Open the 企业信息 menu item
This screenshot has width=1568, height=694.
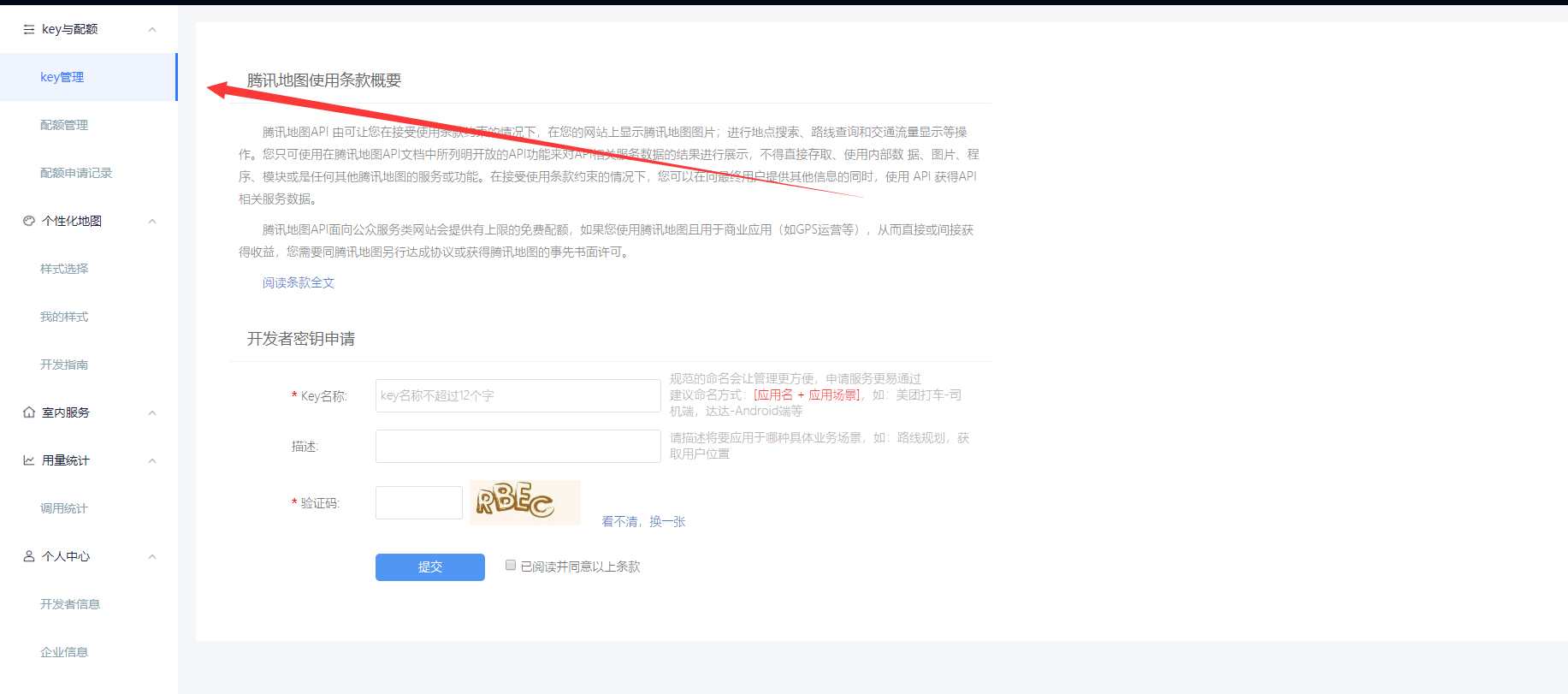88,652
